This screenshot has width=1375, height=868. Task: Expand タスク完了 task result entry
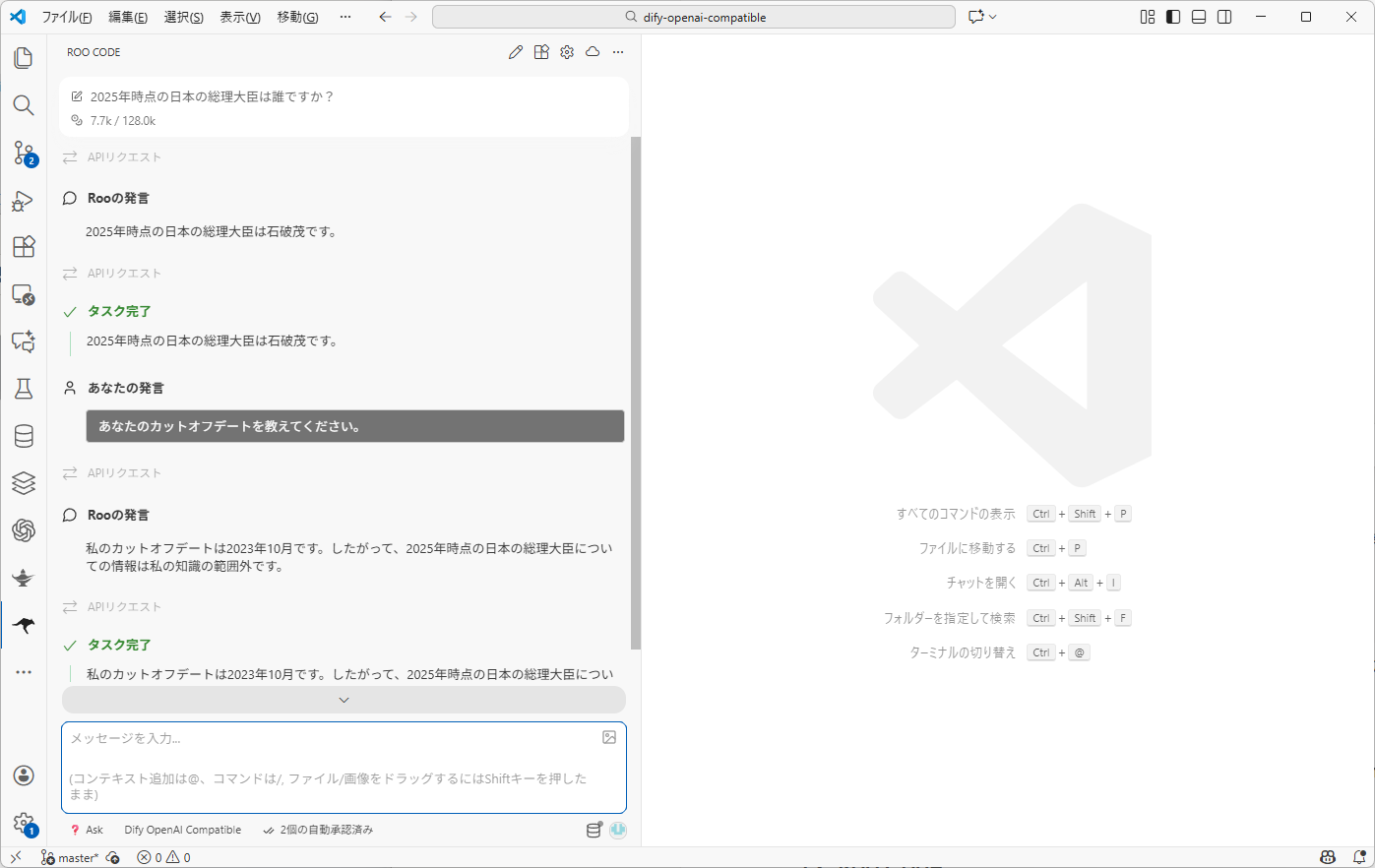tap(106, 645)
